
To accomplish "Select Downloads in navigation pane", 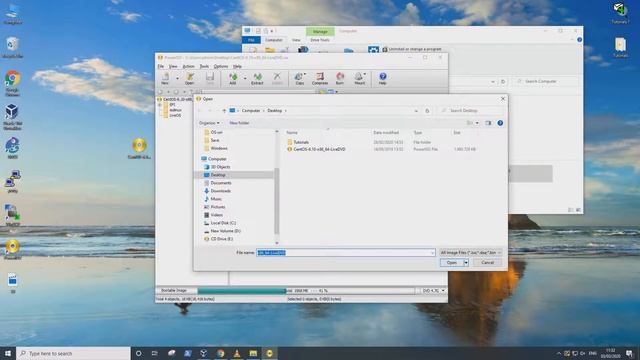I will [x=220, y=191].
